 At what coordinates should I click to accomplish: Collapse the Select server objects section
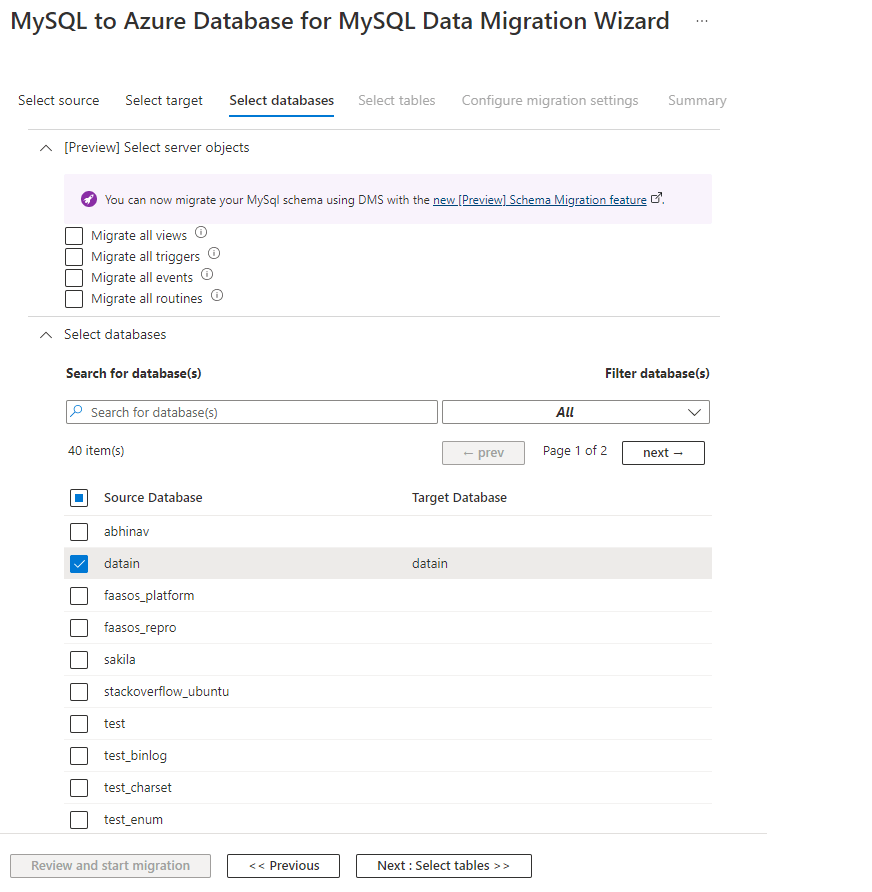point(44,148)
